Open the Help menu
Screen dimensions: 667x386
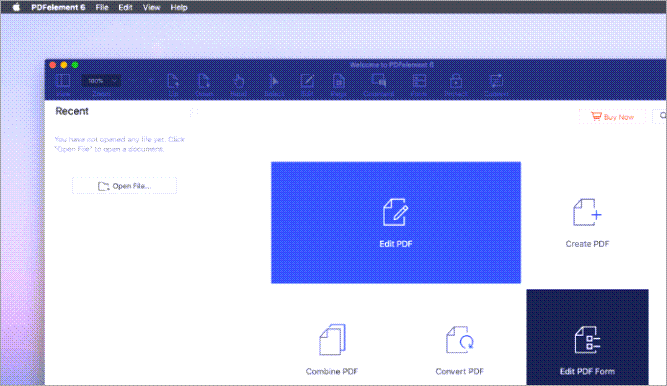179,7
